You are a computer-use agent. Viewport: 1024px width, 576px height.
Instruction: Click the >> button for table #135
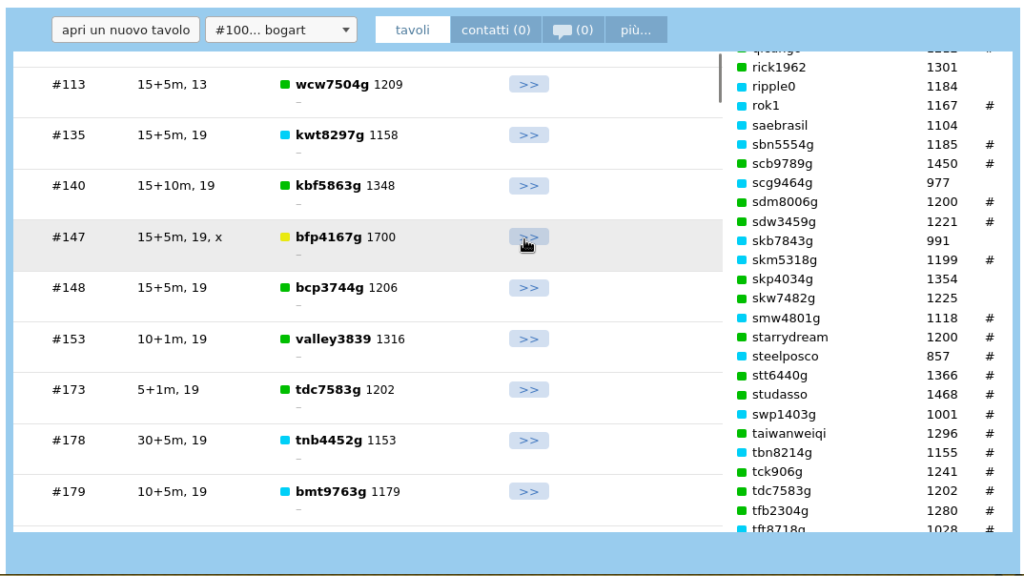click(528, 135)
